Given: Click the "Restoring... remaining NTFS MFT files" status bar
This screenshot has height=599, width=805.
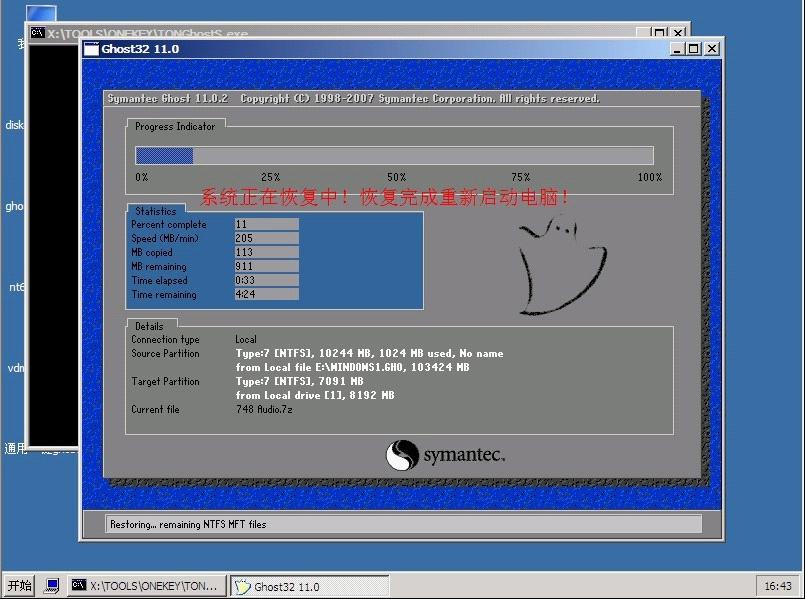Looking at the screenshot, I should (403, 524).
